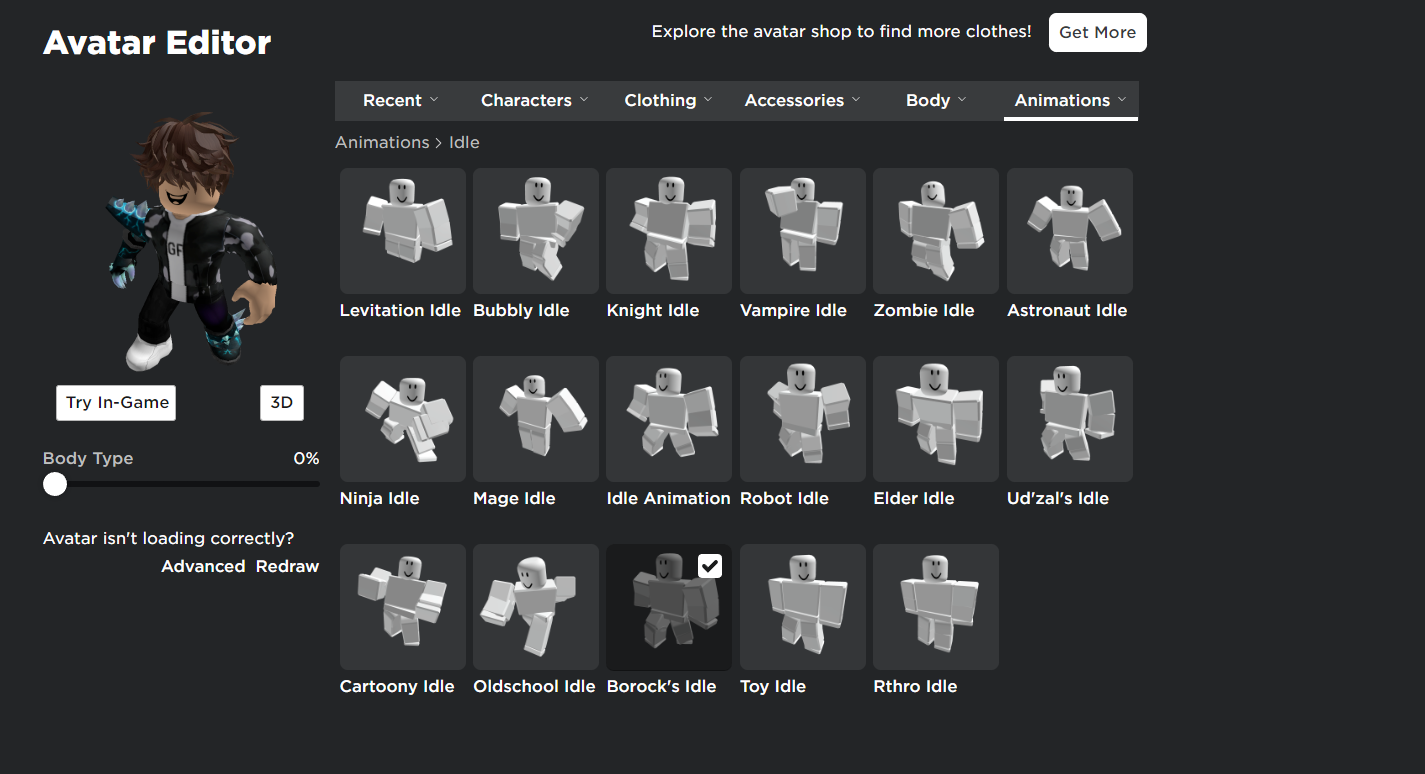Pick the Vampire Idle animation thumbnail
Screen dimensions: 1425x774
[x=803, y=231]
